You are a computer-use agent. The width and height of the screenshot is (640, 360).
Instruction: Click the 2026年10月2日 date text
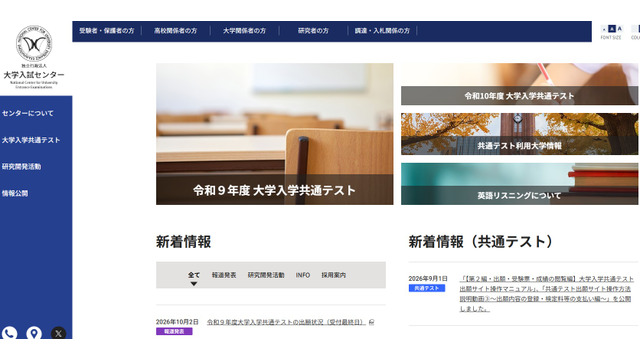pos(177,322)
